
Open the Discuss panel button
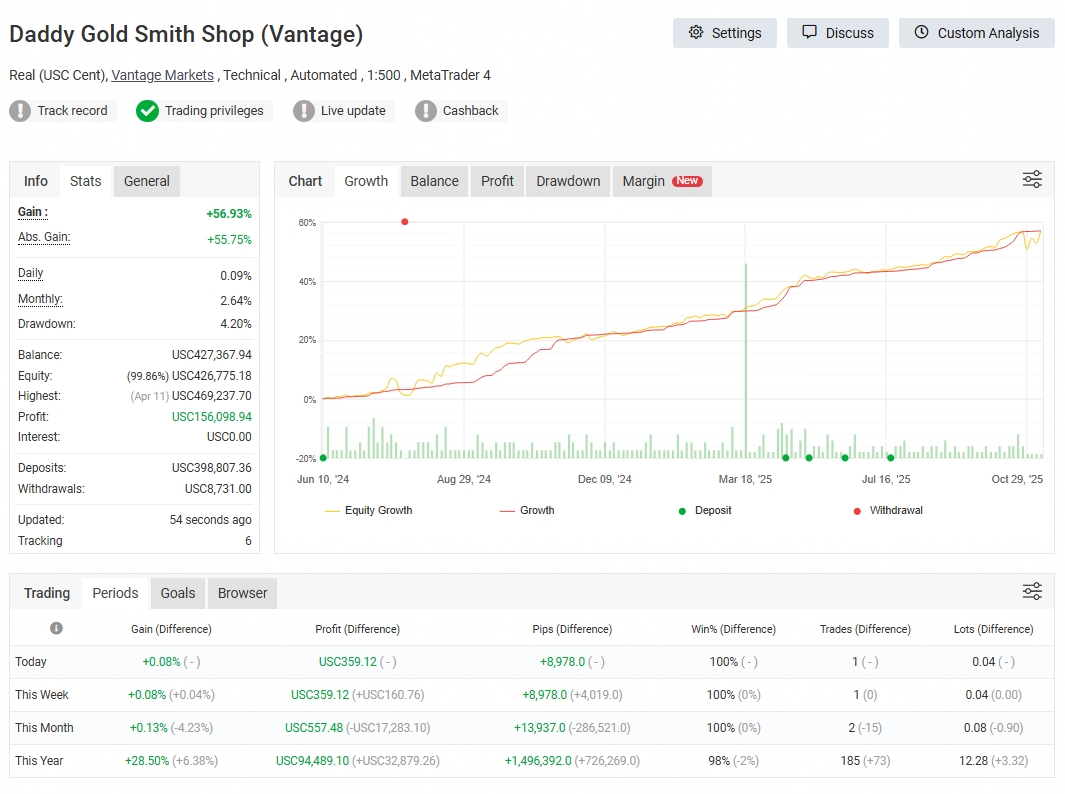point(840,33)
